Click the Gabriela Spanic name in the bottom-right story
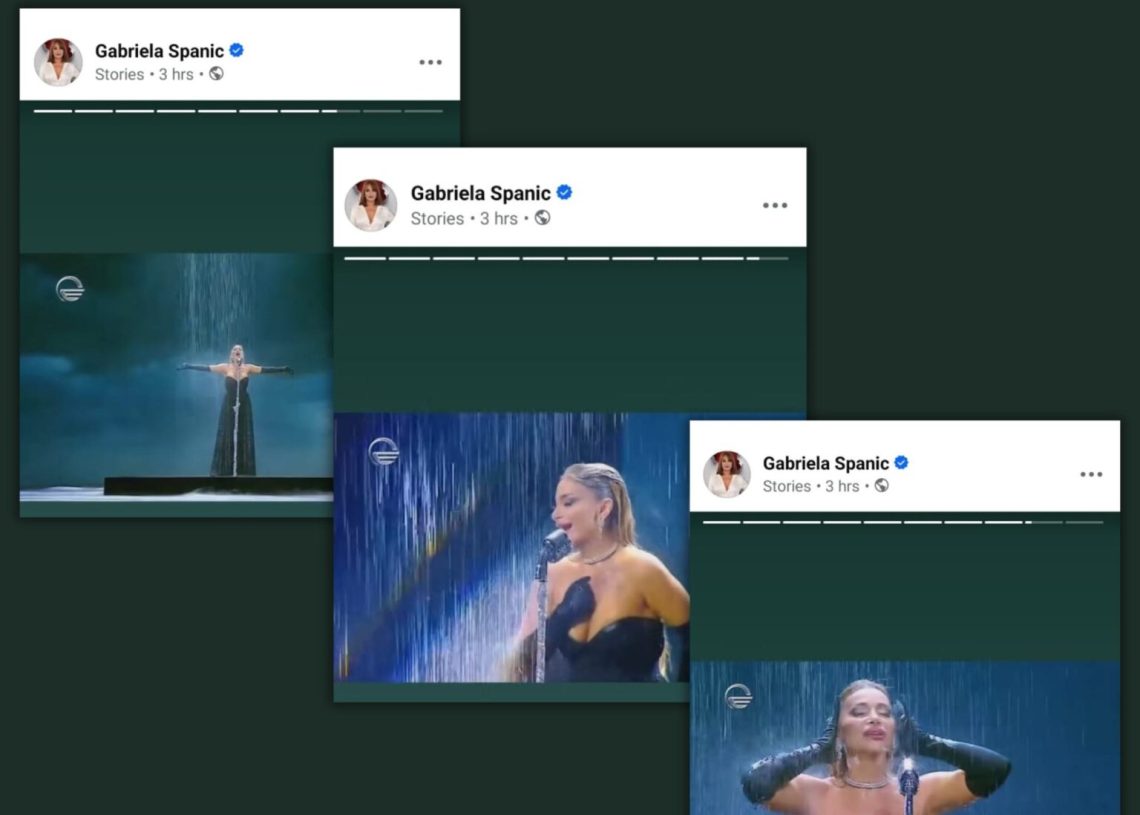The image size is (1140, 815). [x=825, y=463]
